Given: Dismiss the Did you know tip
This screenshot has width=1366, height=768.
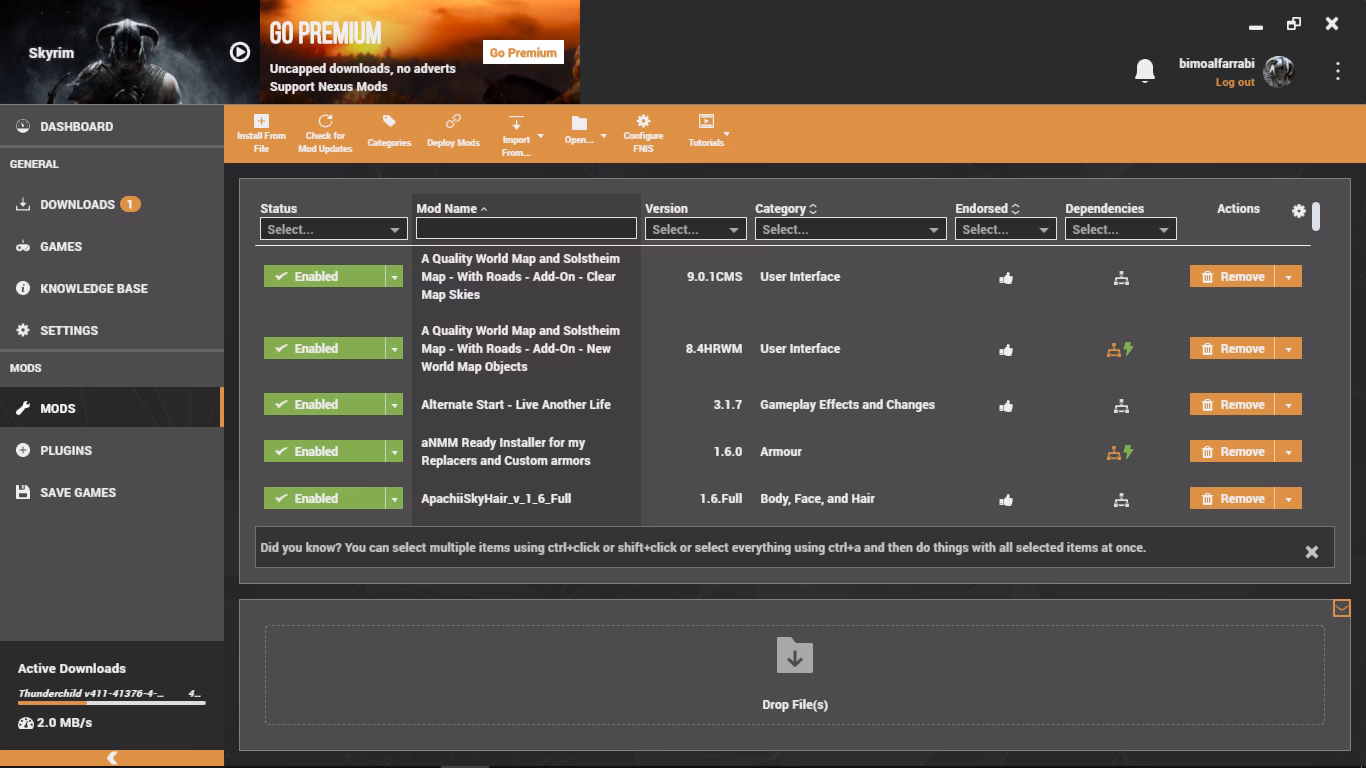Looking at the screenshot, I should coord(1312,552).
